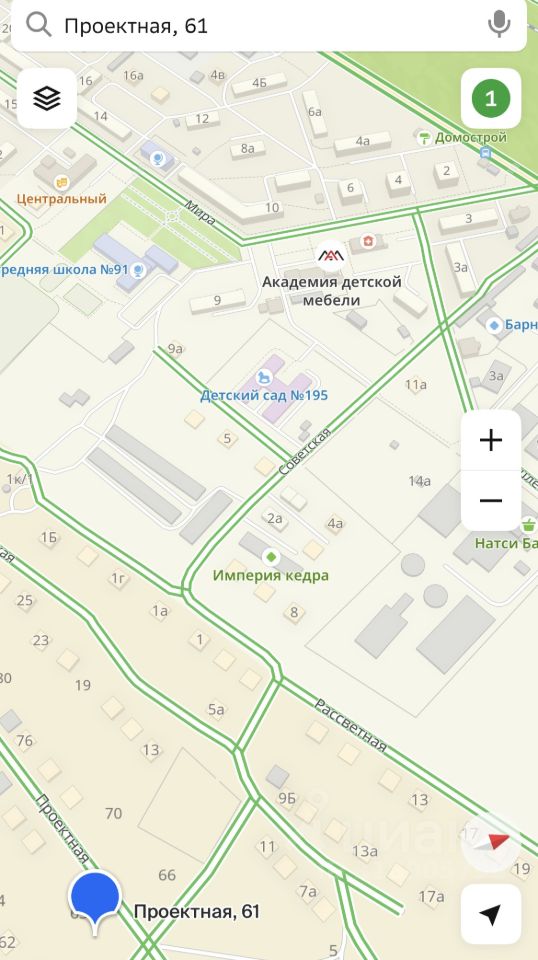Screen dimensions: 538x960
Task: Tap the my-location arrow button
Action: pyautogui.click(x=491, y=914)
